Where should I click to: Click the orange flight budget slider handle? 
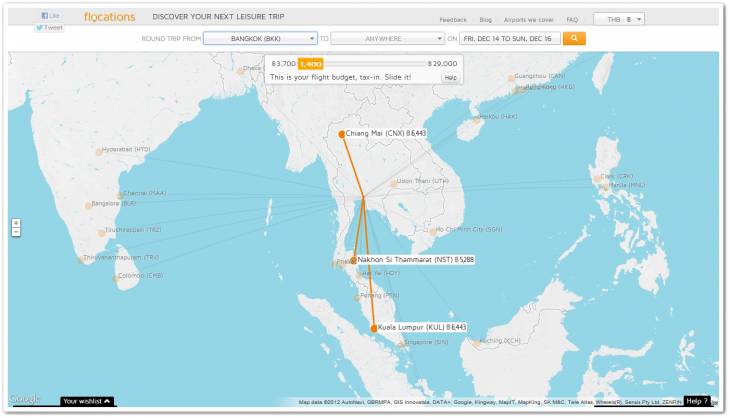point(310,63)
